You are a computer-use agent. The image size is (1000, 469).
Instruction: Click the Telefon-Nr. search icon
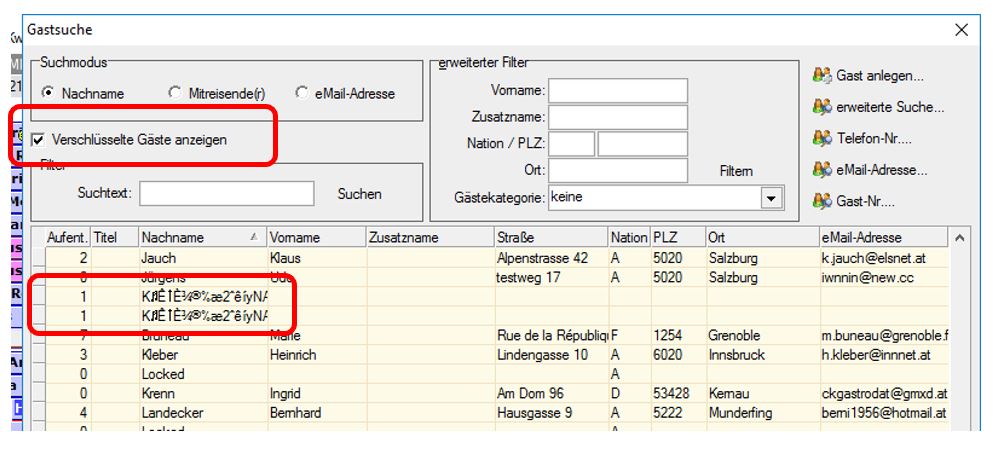822,138
